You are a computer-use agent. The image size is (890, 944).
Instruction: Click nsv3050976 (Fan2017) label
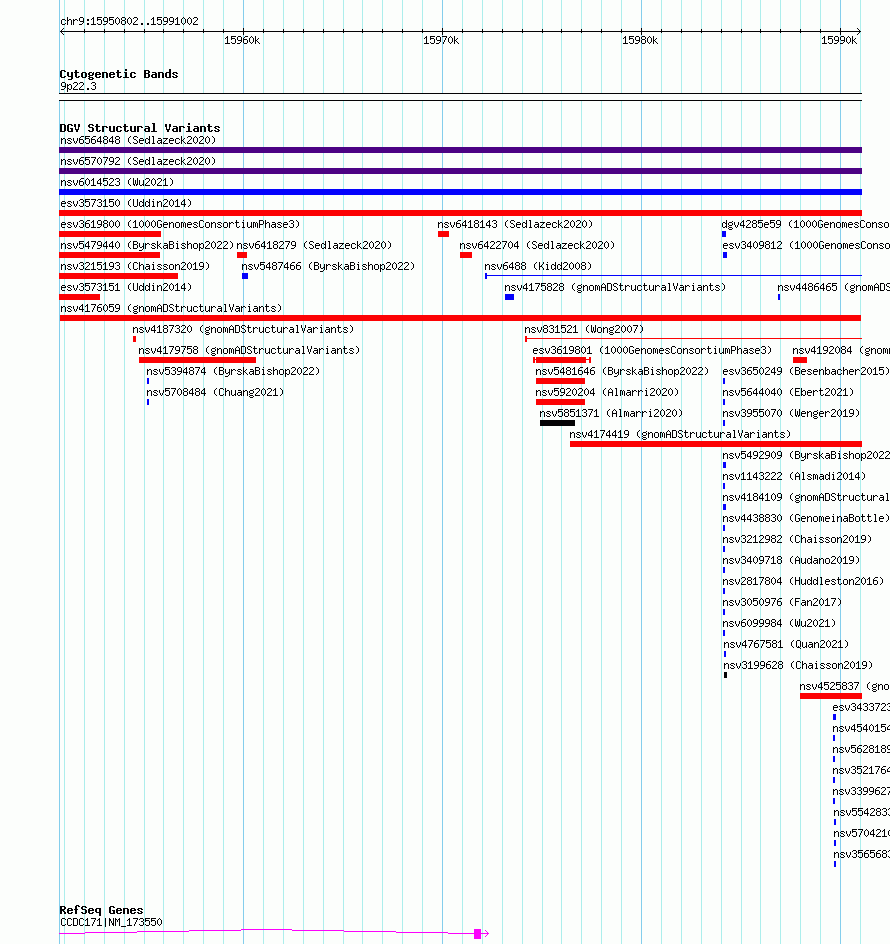782,603
